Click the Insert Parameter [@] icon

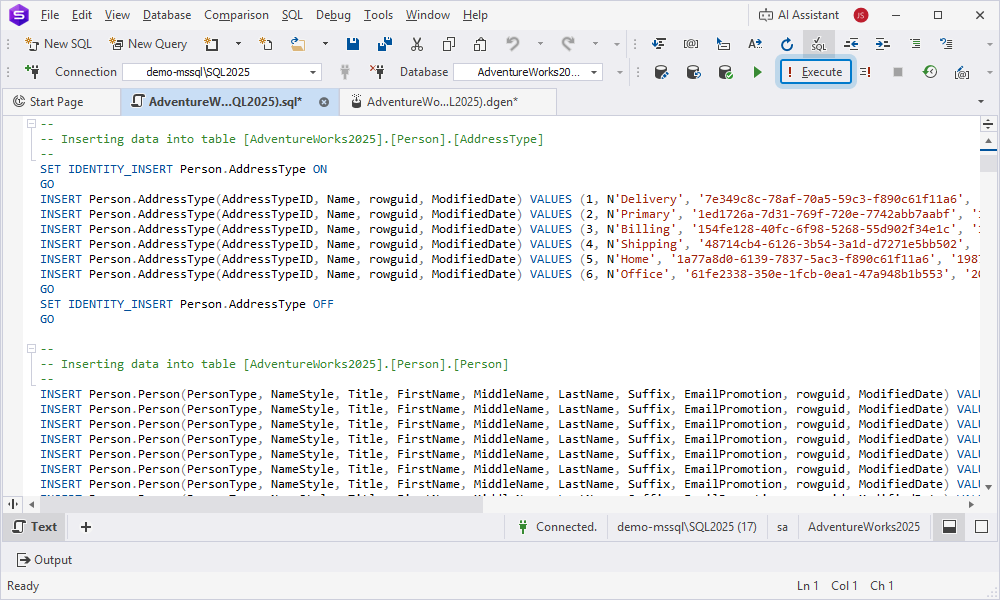691,44
